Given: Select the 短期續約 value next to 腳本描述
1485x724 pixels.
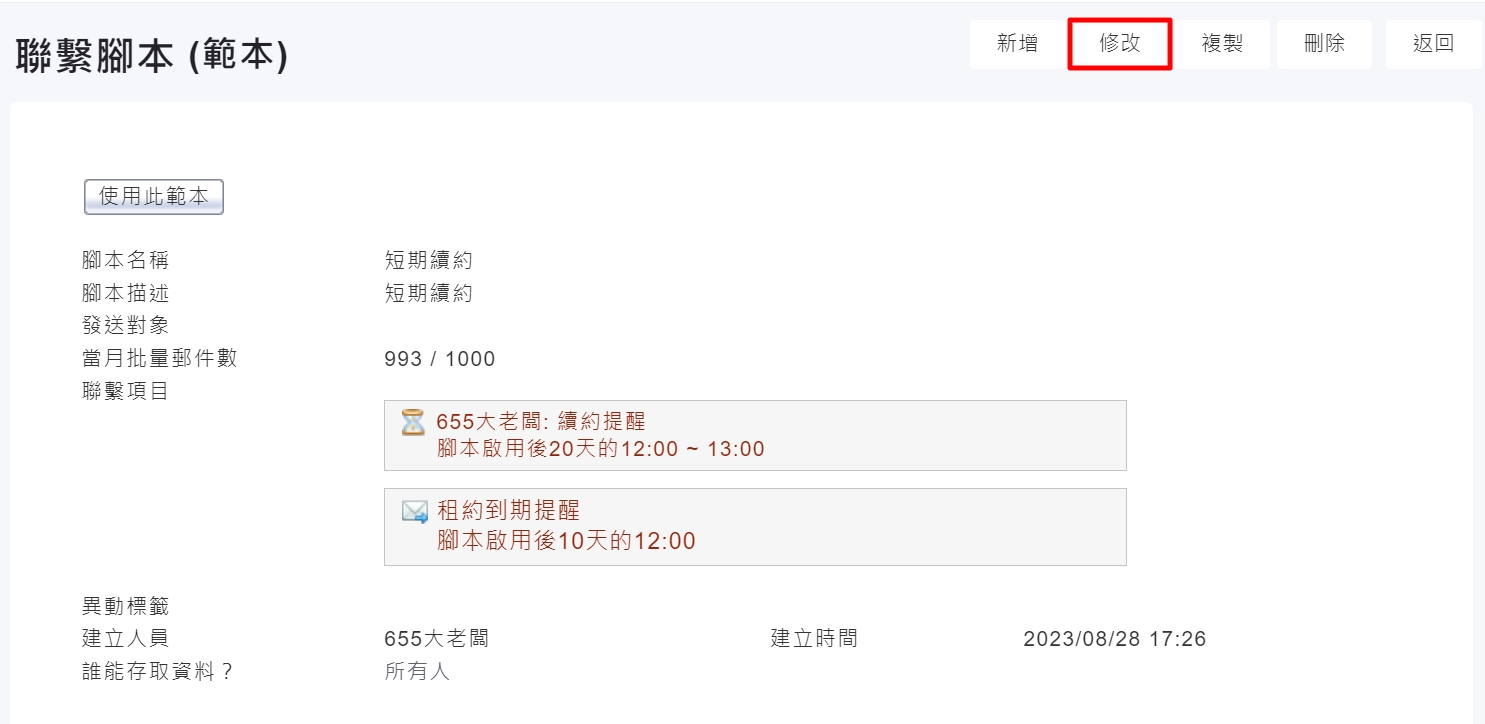Looking at the screenshot, I should [x=428, y=294].
